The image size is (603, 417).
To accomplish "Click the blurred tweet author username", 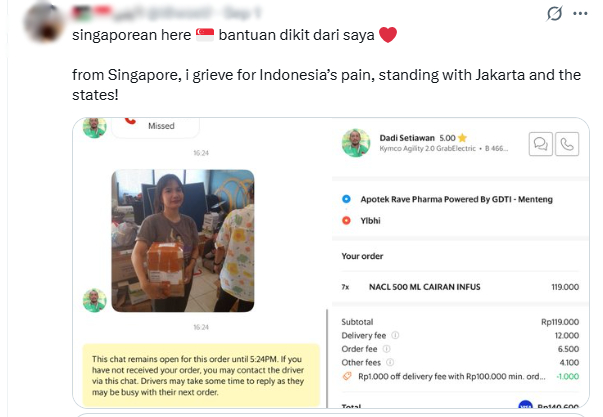I will coord(166,13).
